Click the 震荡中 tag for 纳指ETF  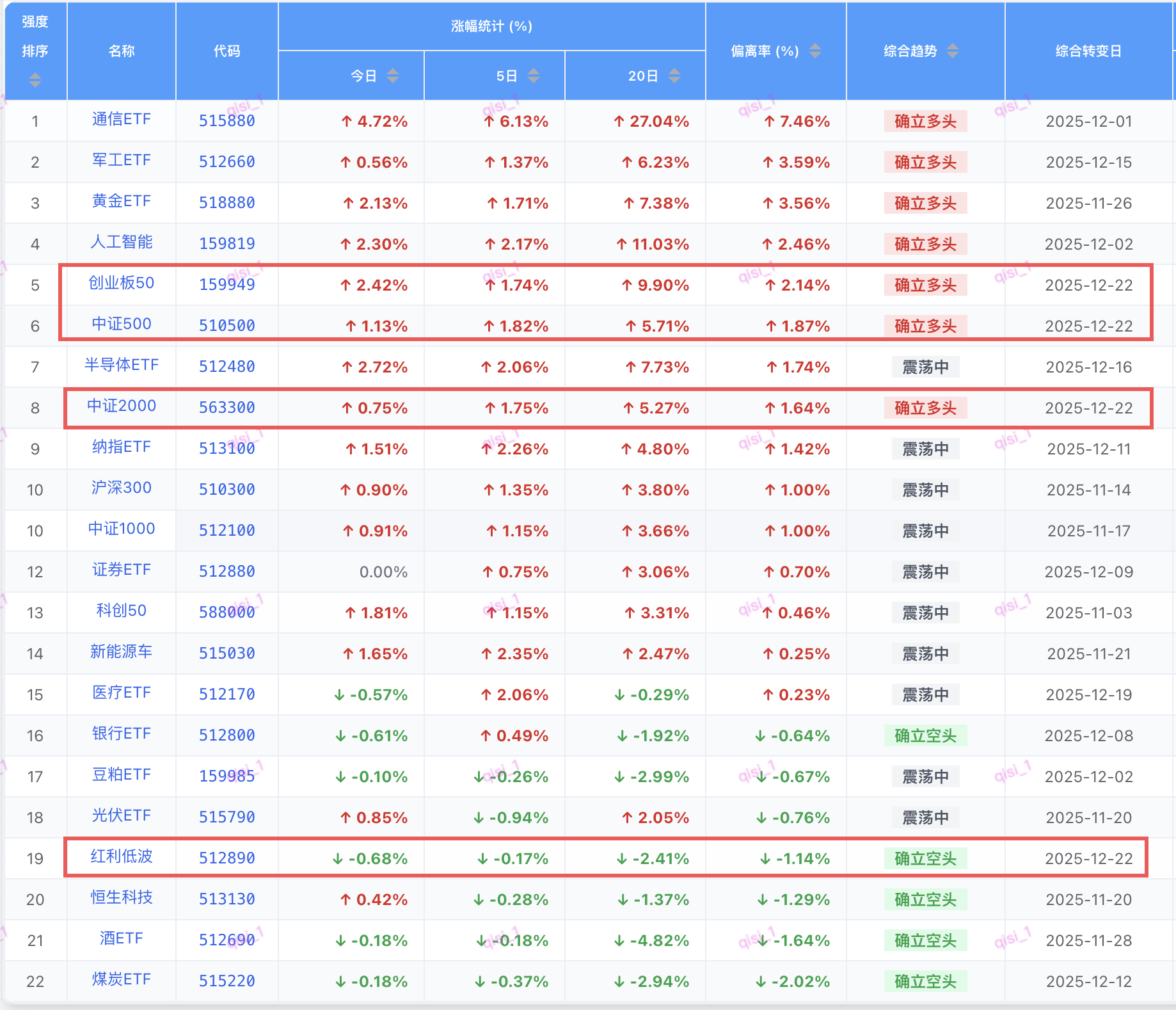tap(925, 449)
